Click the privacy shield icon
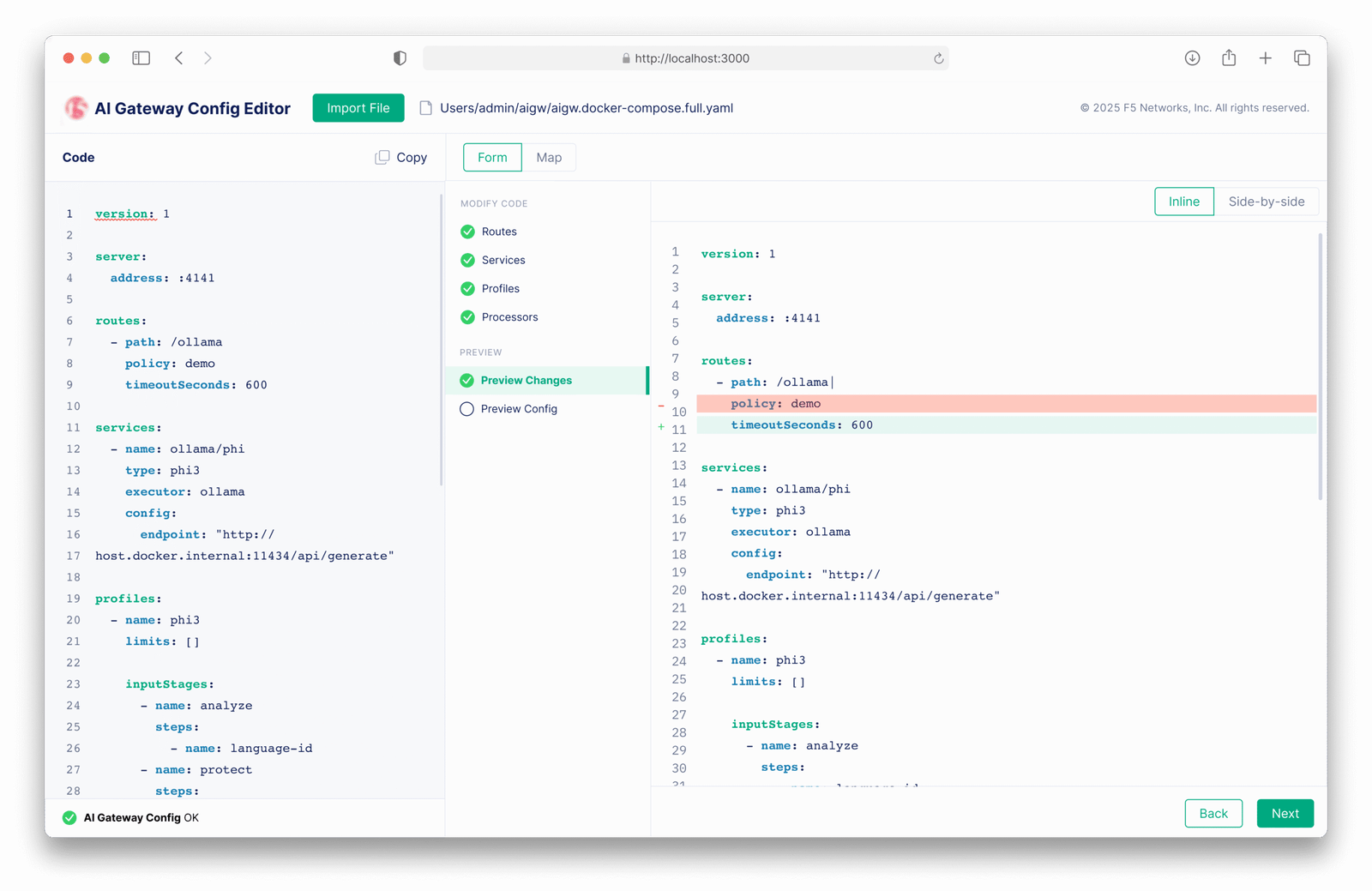 [400, 58]
